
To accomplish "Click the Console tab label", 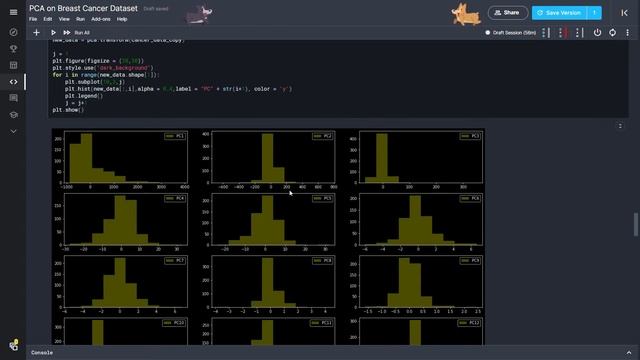I will (42, 353).
